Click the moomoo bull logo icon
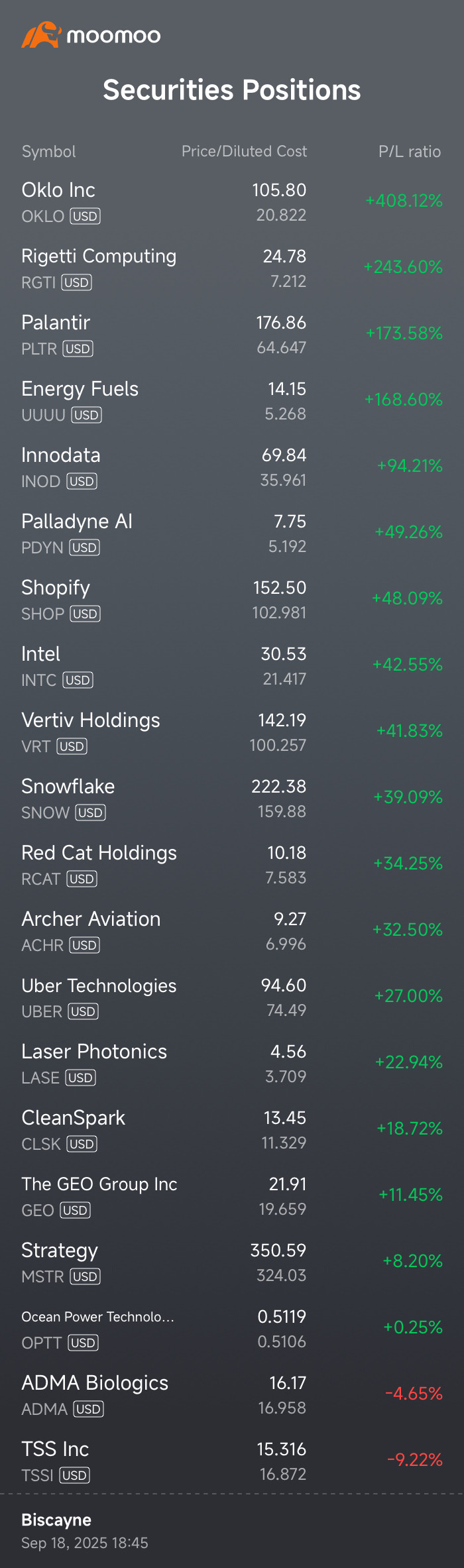Viewport: 464px width, 1568px height. point(40,35)
